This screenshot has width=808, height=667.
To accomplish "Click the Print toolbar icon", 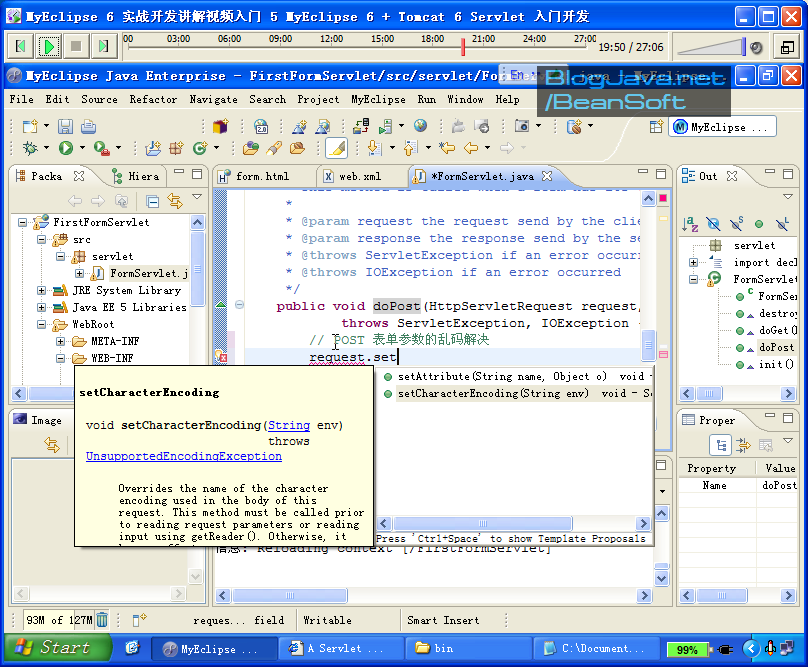I will tap(88, 126).
